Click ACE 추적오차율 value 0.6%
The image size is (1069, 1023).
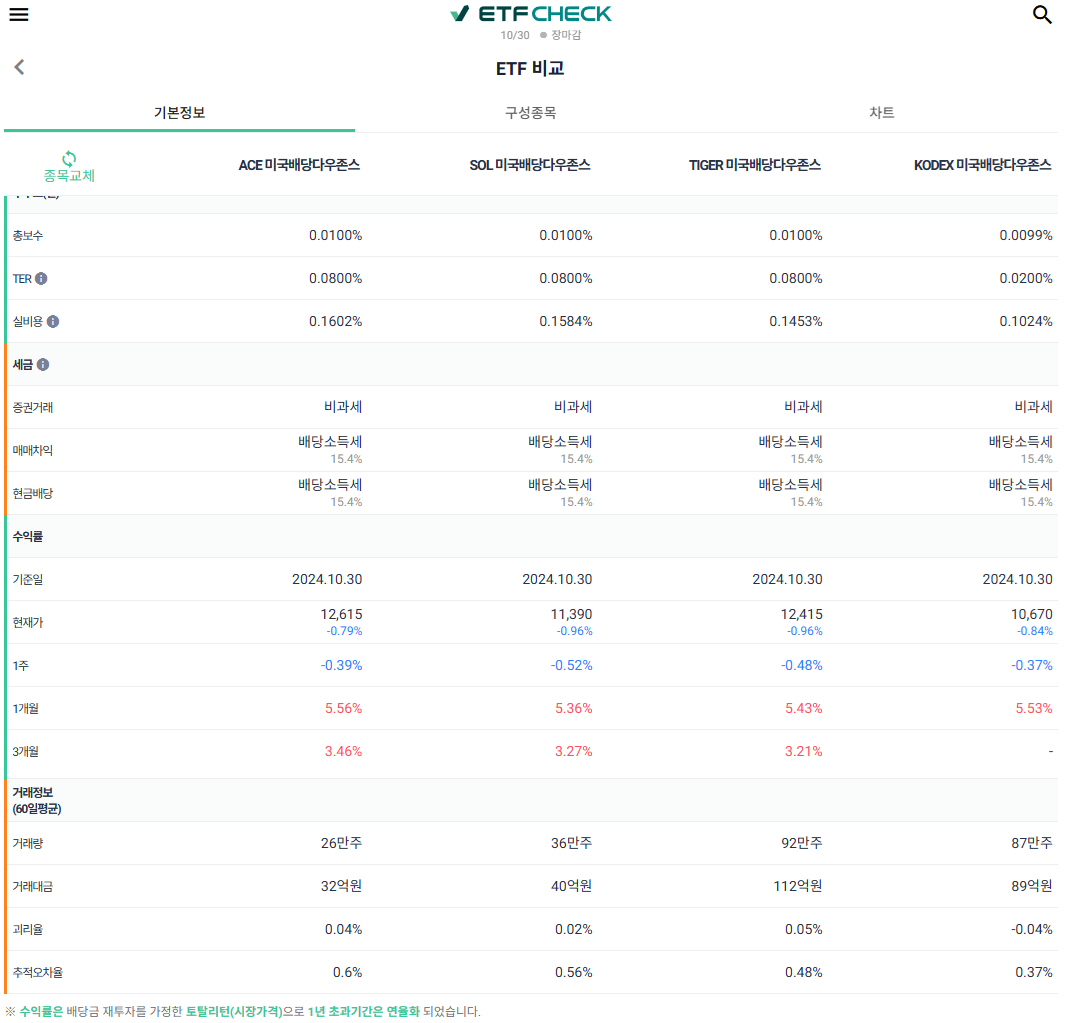pyautogui.click(x=347, y=972)
